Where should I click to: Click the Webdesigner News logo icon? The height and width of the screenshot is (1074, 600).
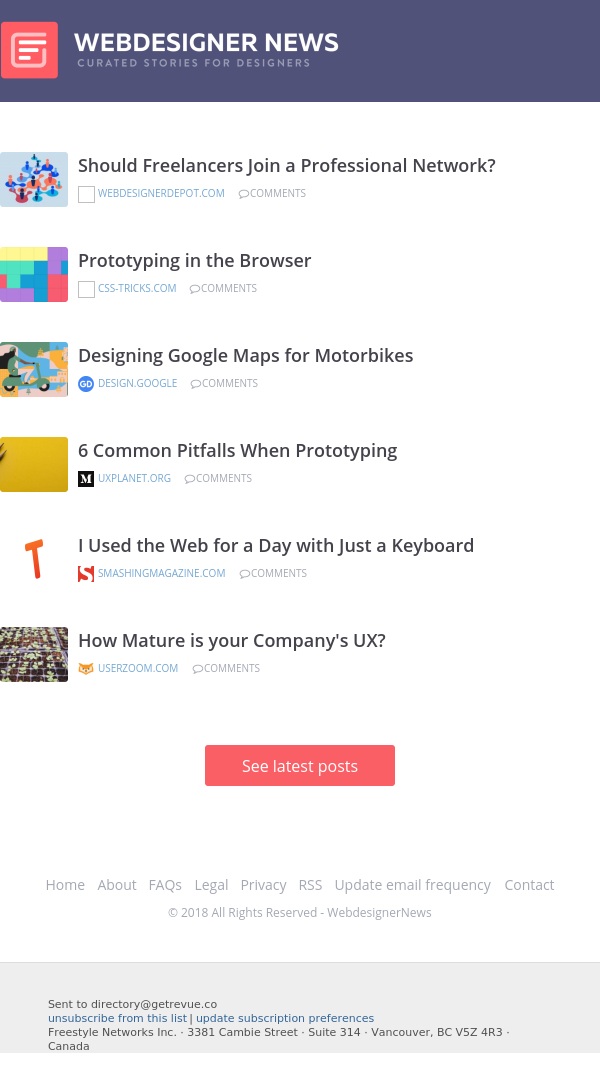(30, 50)
